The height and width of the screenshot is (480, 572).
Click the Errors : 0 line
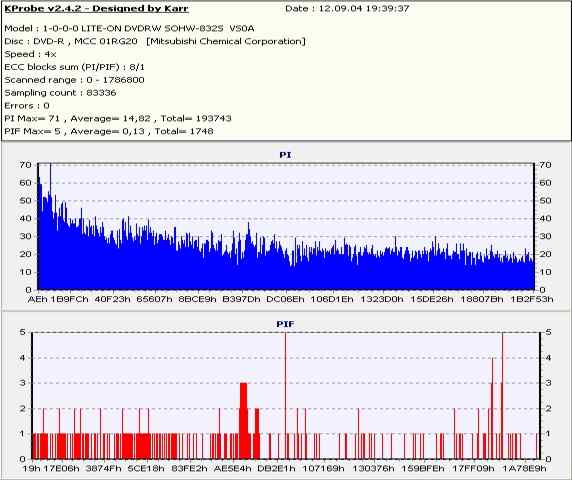click(x=27, y=106)
